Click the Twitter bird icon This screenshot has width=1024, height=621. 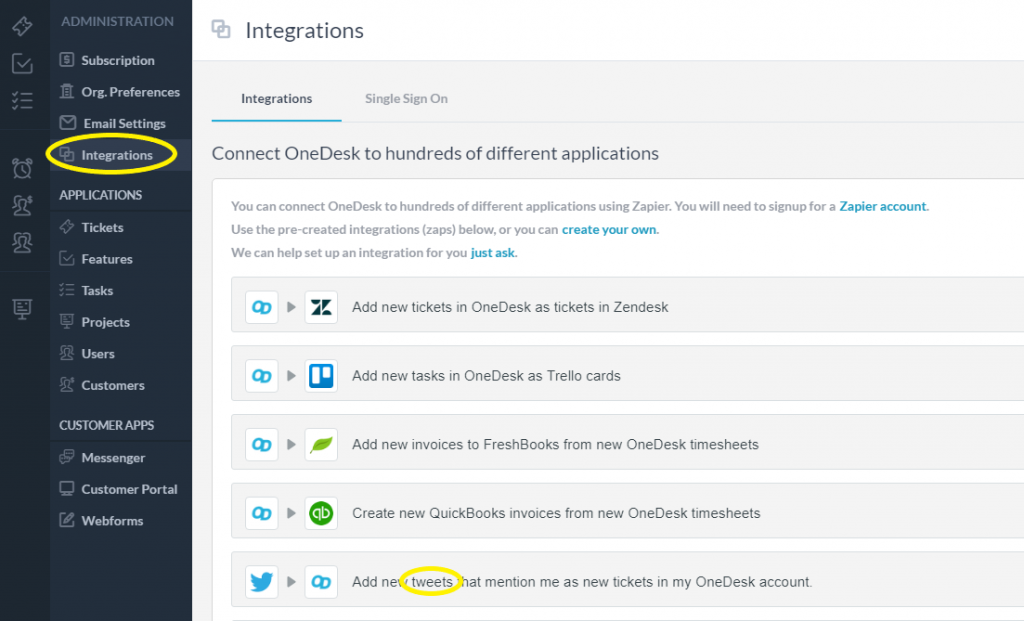262,581
